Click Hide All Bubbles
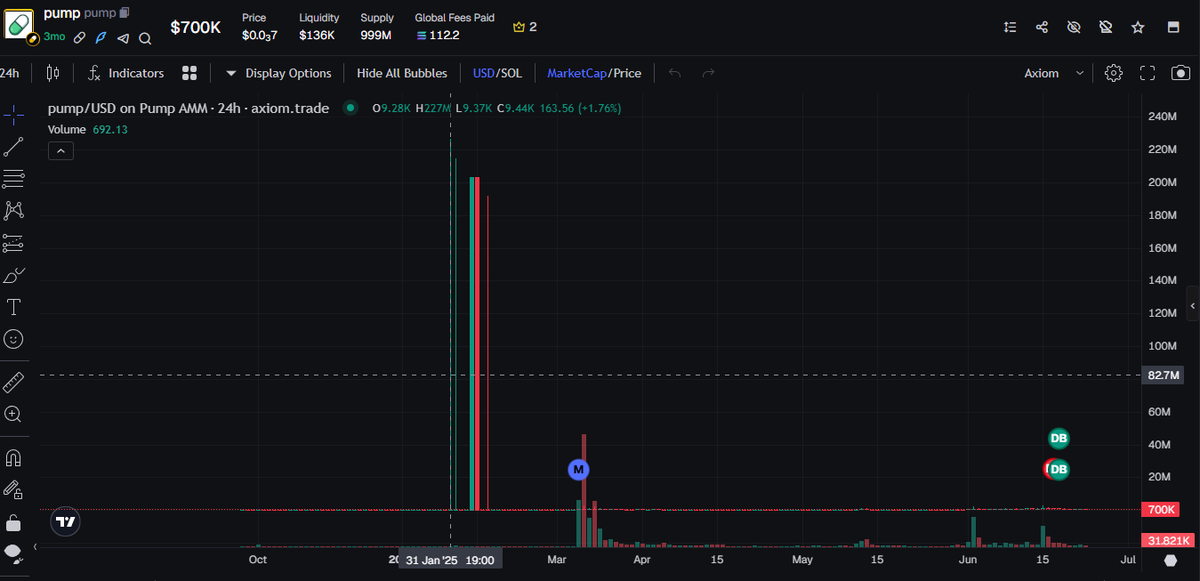This screenshot has width=1200, height=581. tap(402, 73)
